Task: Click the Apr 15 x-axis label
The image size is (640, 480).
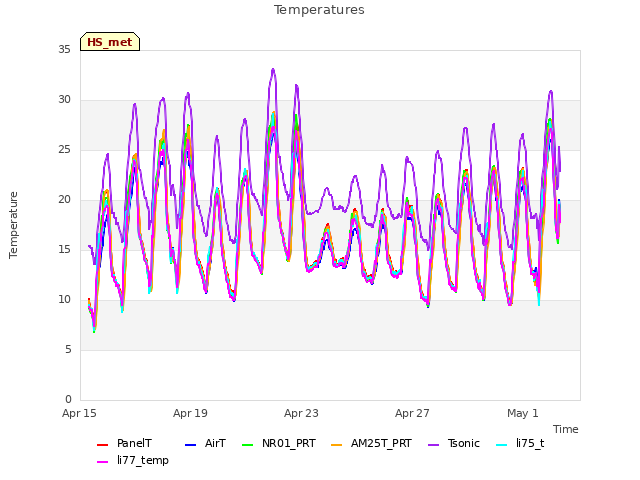Action: coord(79,413)
